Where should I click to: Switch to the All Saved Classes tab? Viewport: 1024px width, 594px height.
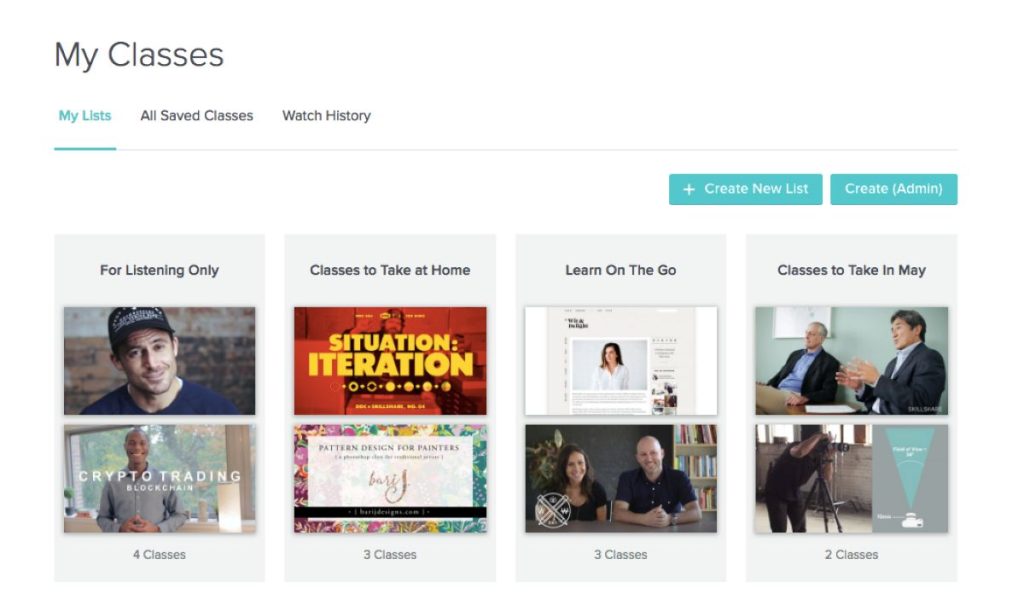pos(196,115)
